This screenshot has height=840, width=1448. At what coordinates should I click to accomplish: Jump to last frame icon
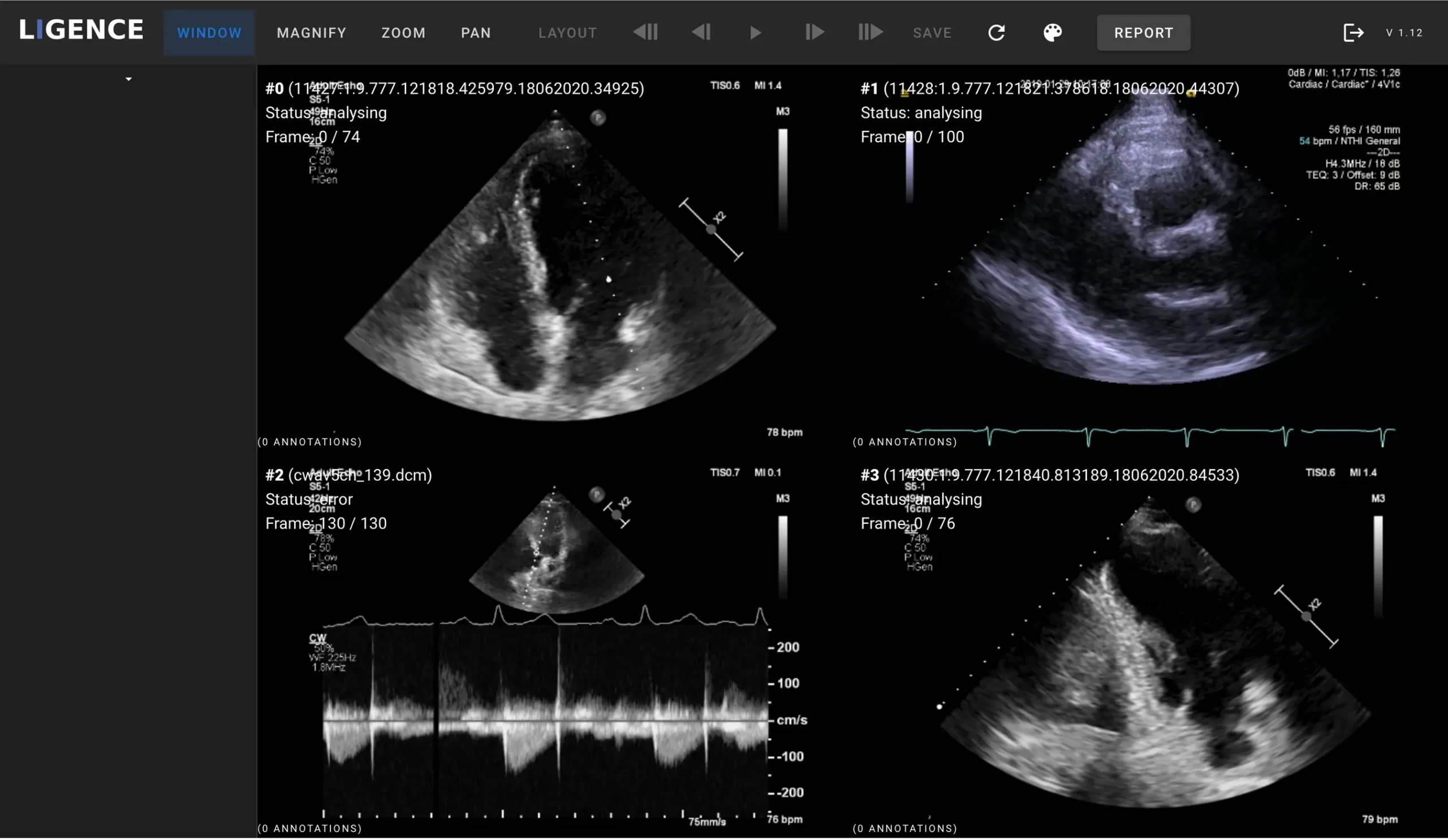[870, 32]
